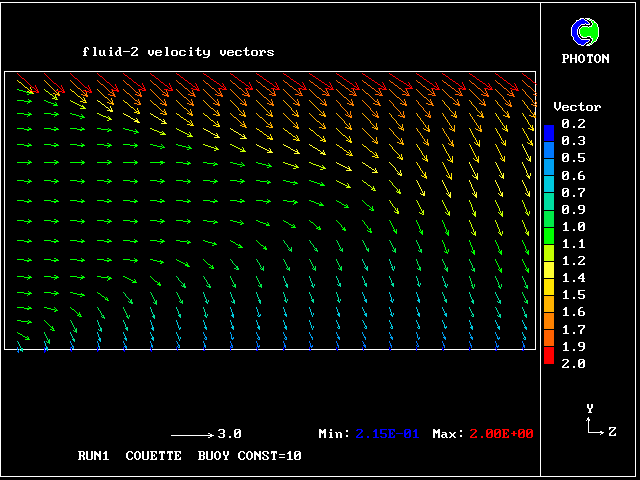Click the reference vector scale label 3.0
Screen dimensions: 640x480
(229, 434)
